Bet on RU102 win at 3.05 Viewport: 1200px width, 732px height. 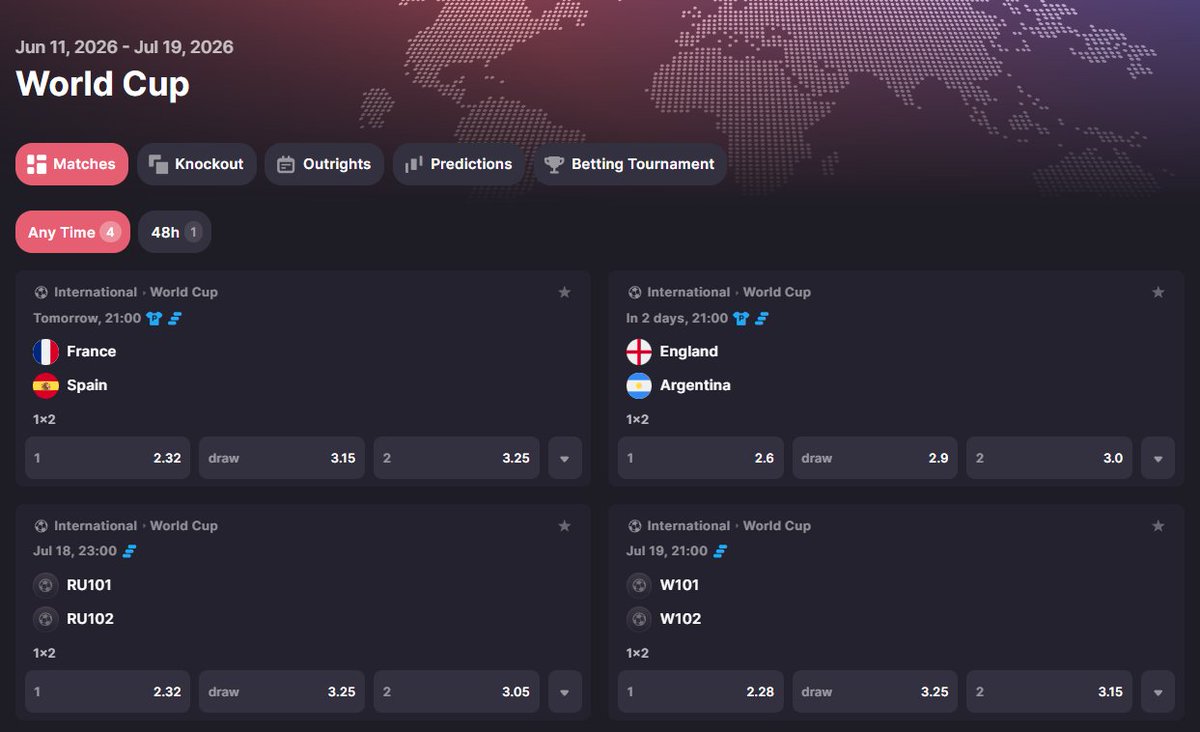(457, 692)
